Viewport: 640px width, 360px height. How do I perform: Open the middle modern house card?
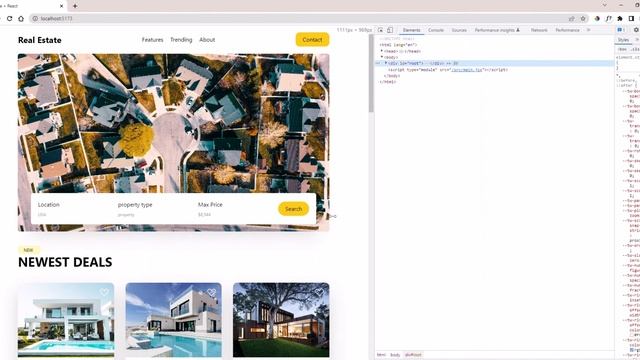click(x=173, y=320)
